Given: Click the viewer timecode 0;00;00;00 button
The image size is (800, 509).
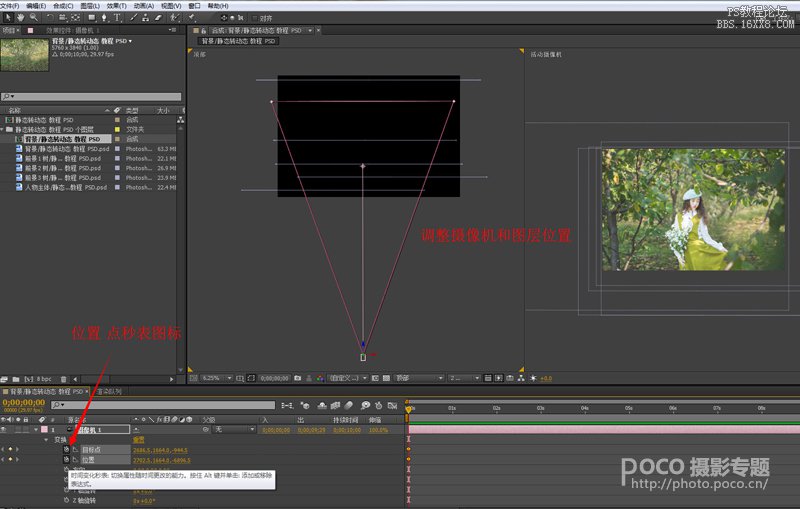Looking at the screenshot, I should [x=274, y=378].
